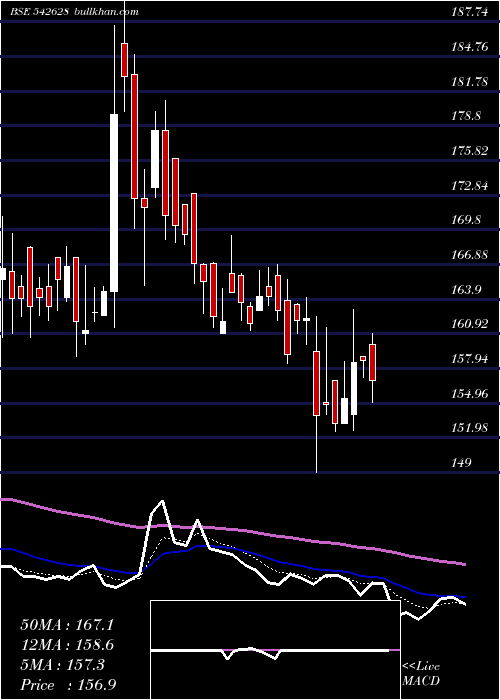This screenshot has width=500, height=700.
Task: Select the 160.92 price axis label
Action: coord(469,324)
